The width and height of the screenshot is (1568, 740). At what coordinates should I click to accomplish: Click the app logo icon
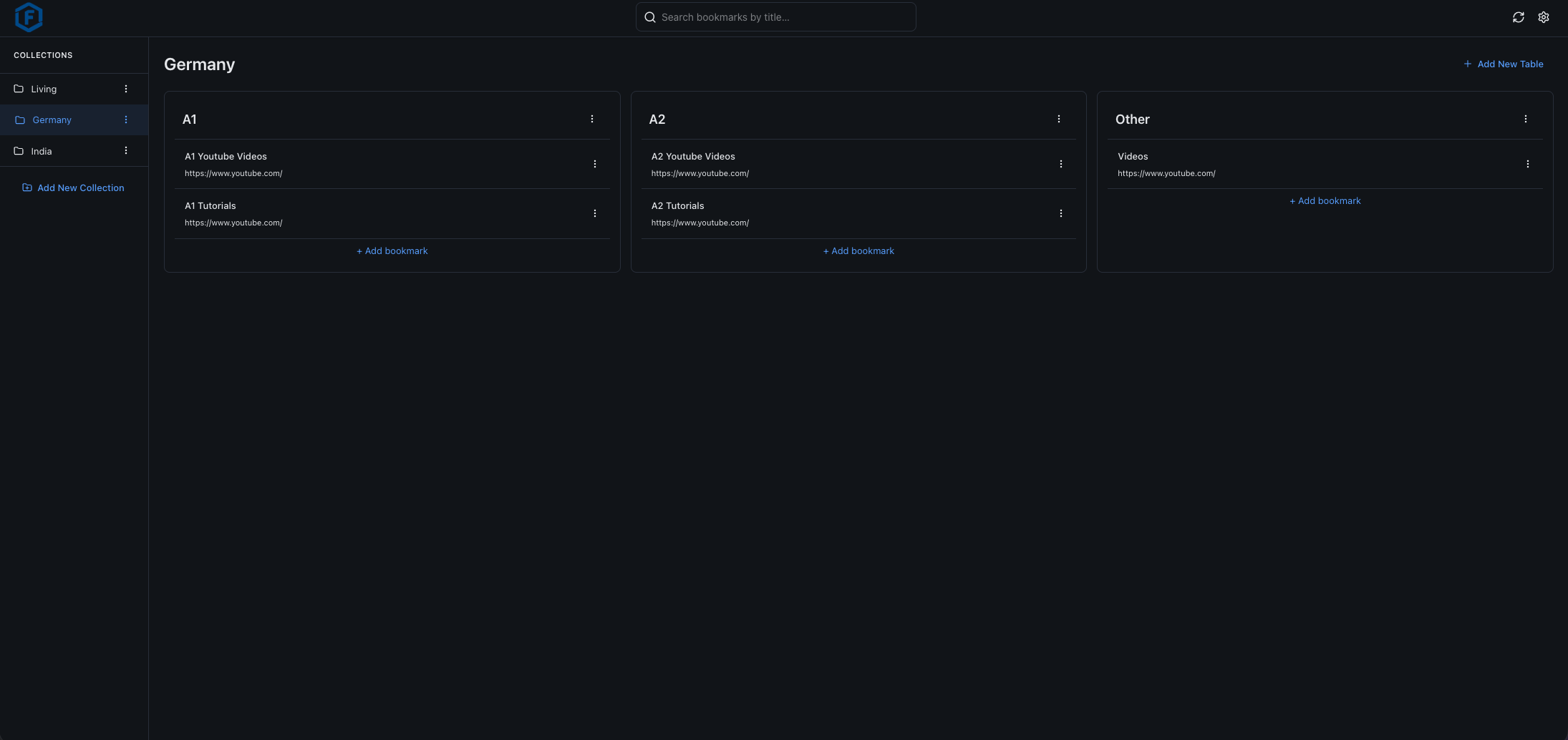[29, 17]
